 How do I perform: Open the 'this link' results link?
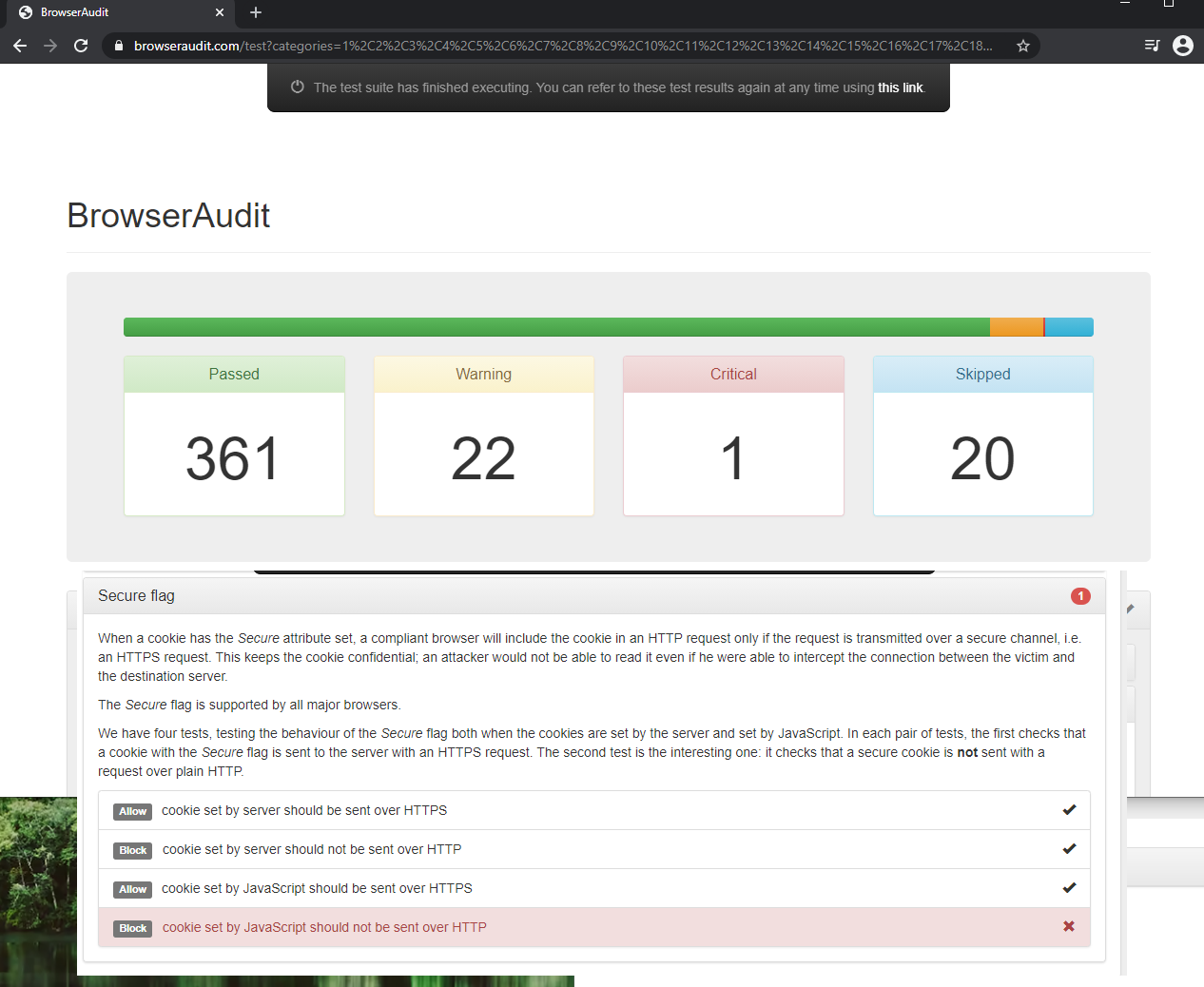[900, 87]
